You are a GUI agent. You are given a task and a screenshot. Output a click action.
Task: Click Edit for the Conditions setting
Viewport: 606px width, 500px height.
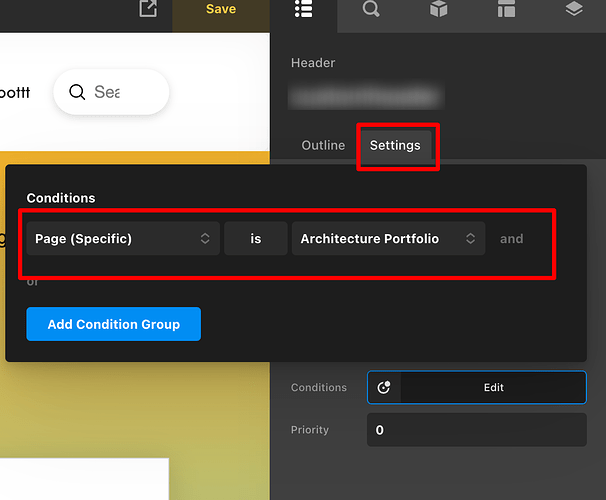[x=494, y=388]
